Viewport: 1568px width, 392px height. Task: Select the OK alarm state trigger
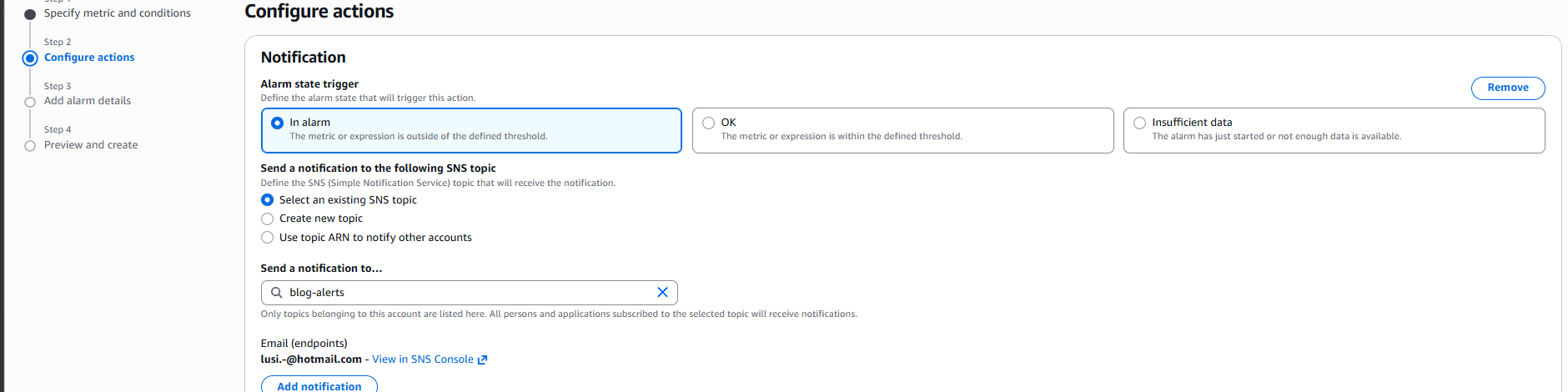[902, 130]
